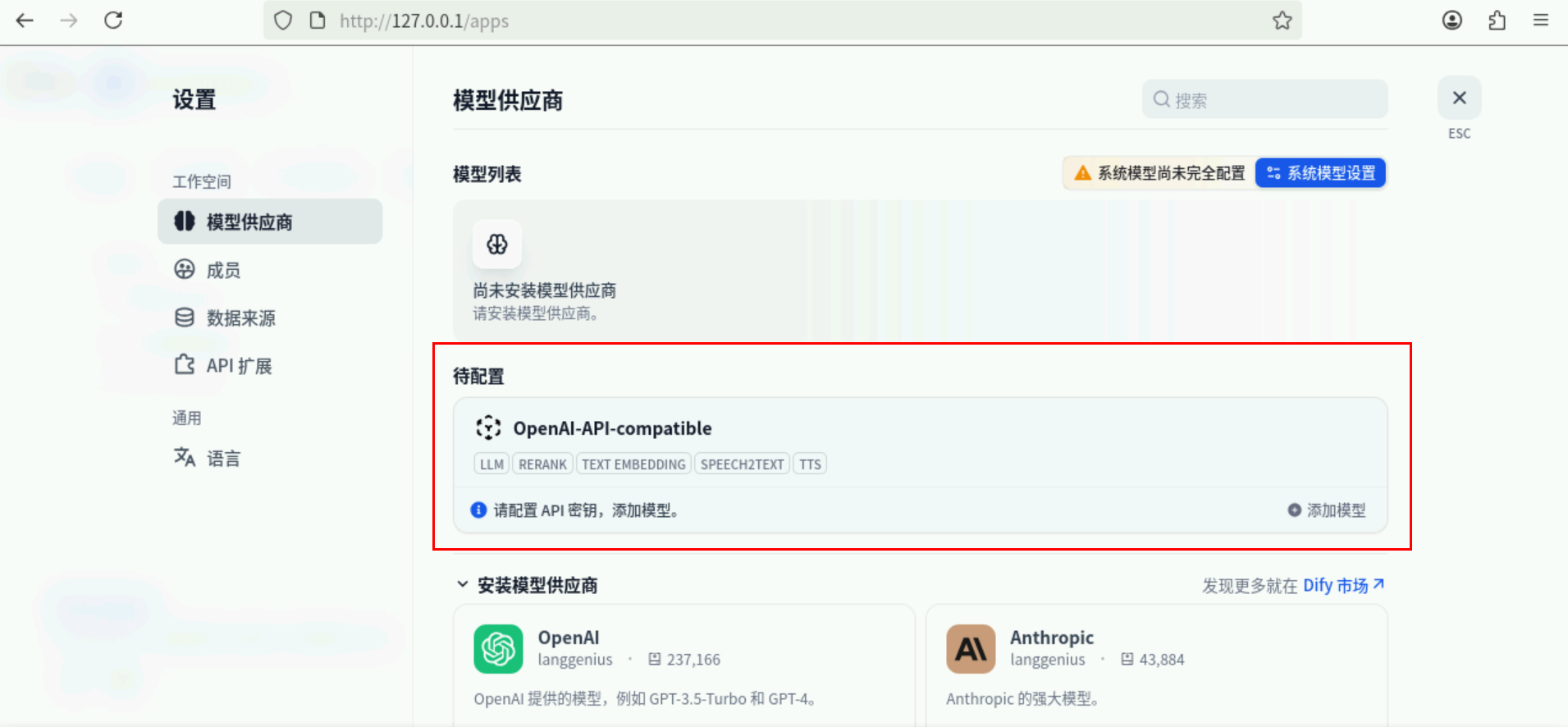
Task: Open the 成员 settings page
Action: pyautogui.click(x=222, y=270)
